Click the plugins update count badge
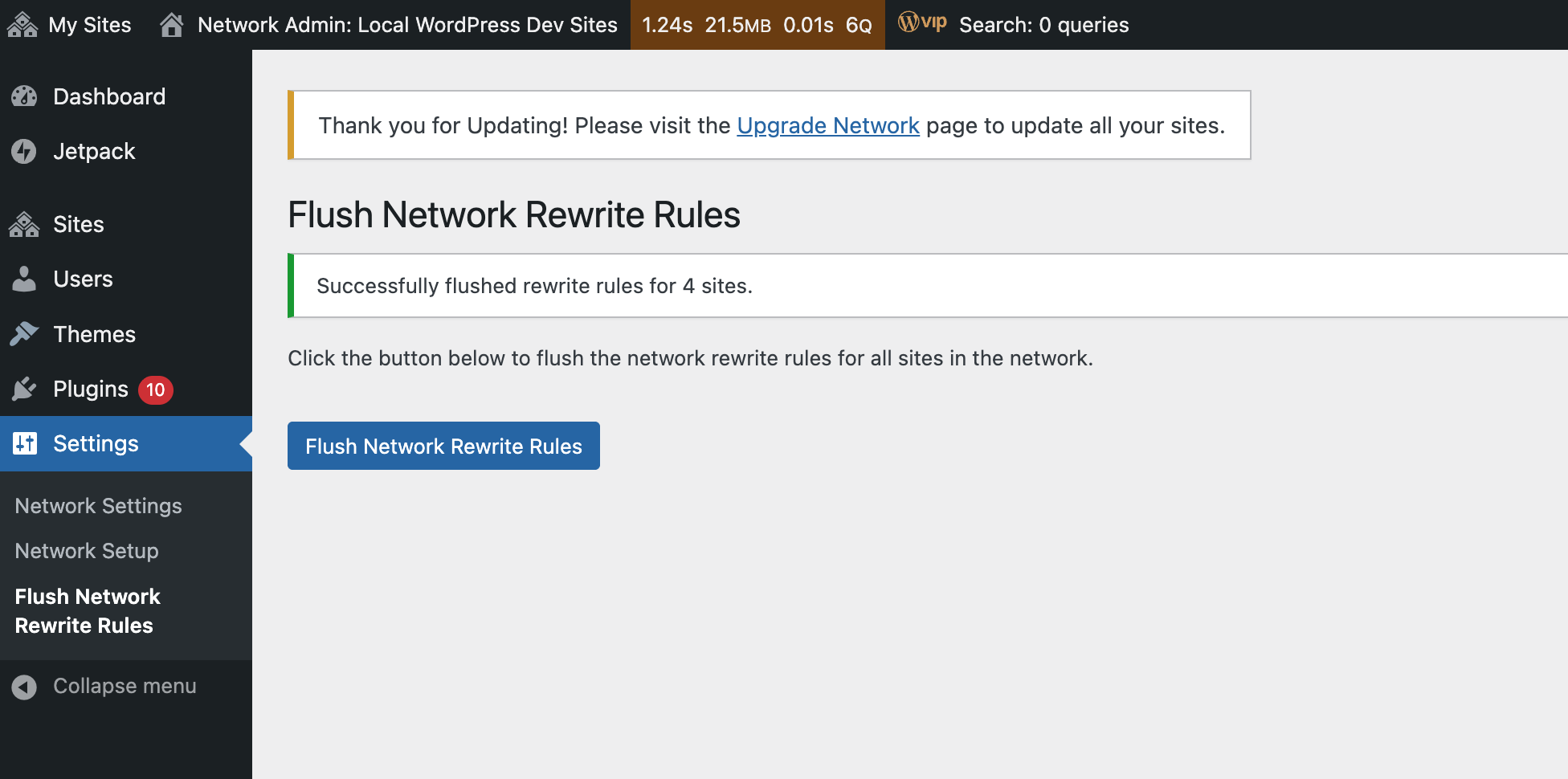The image size is (1568, 779). pyautogui.click(x=155, y=389)
